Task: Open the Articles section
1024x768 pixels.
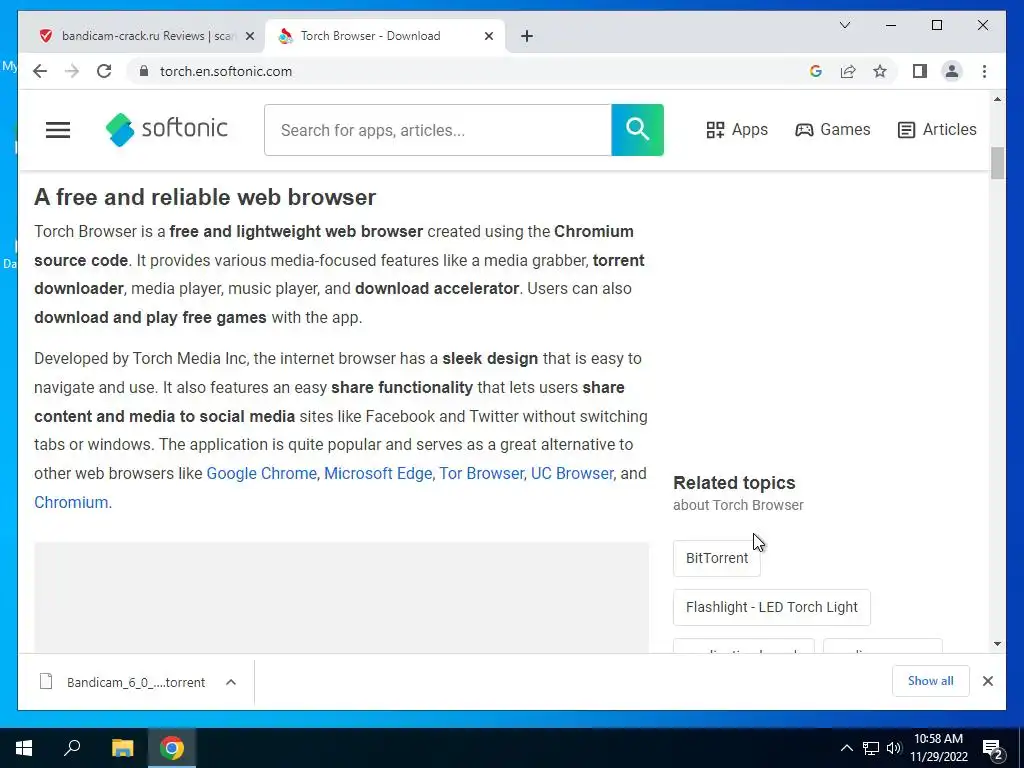Action: tap(937, 130)
